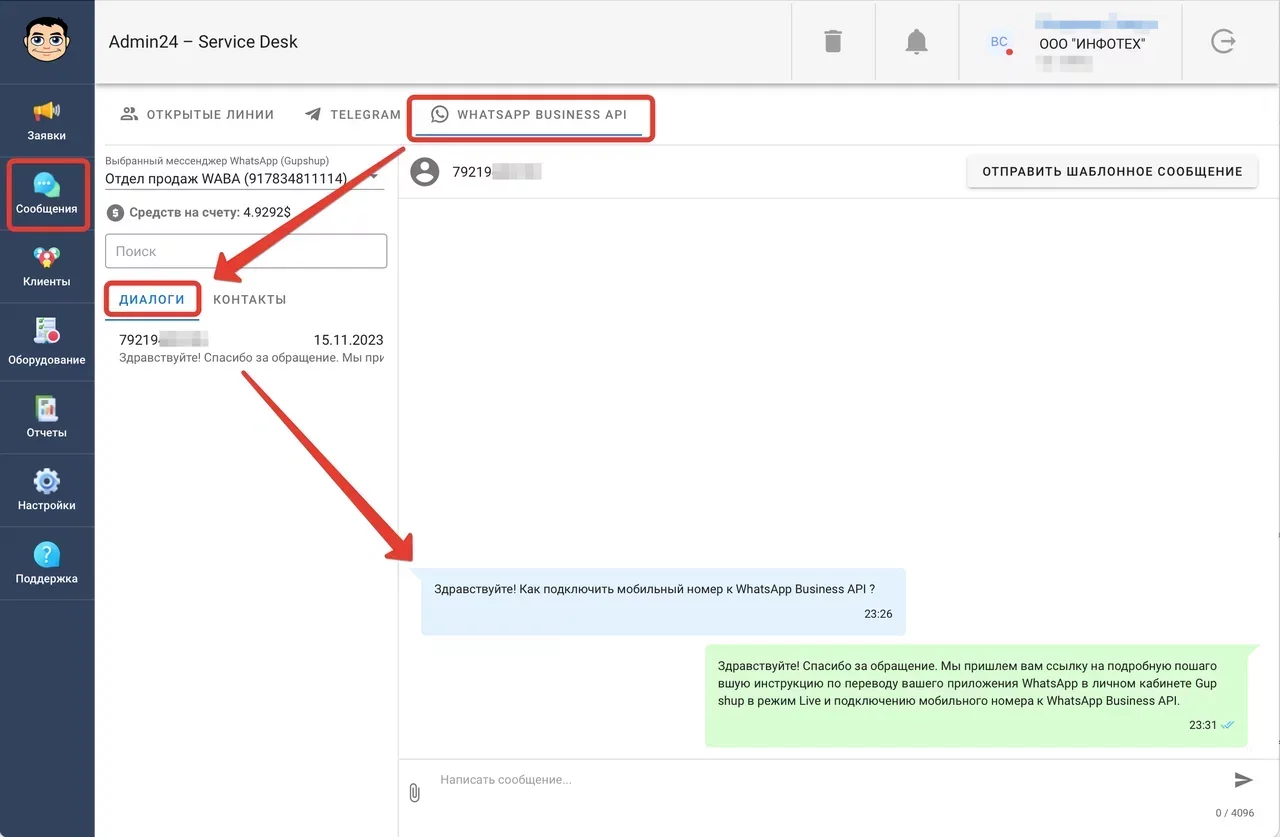Switch to Открытые линии tab

click(x=197, y=114)
